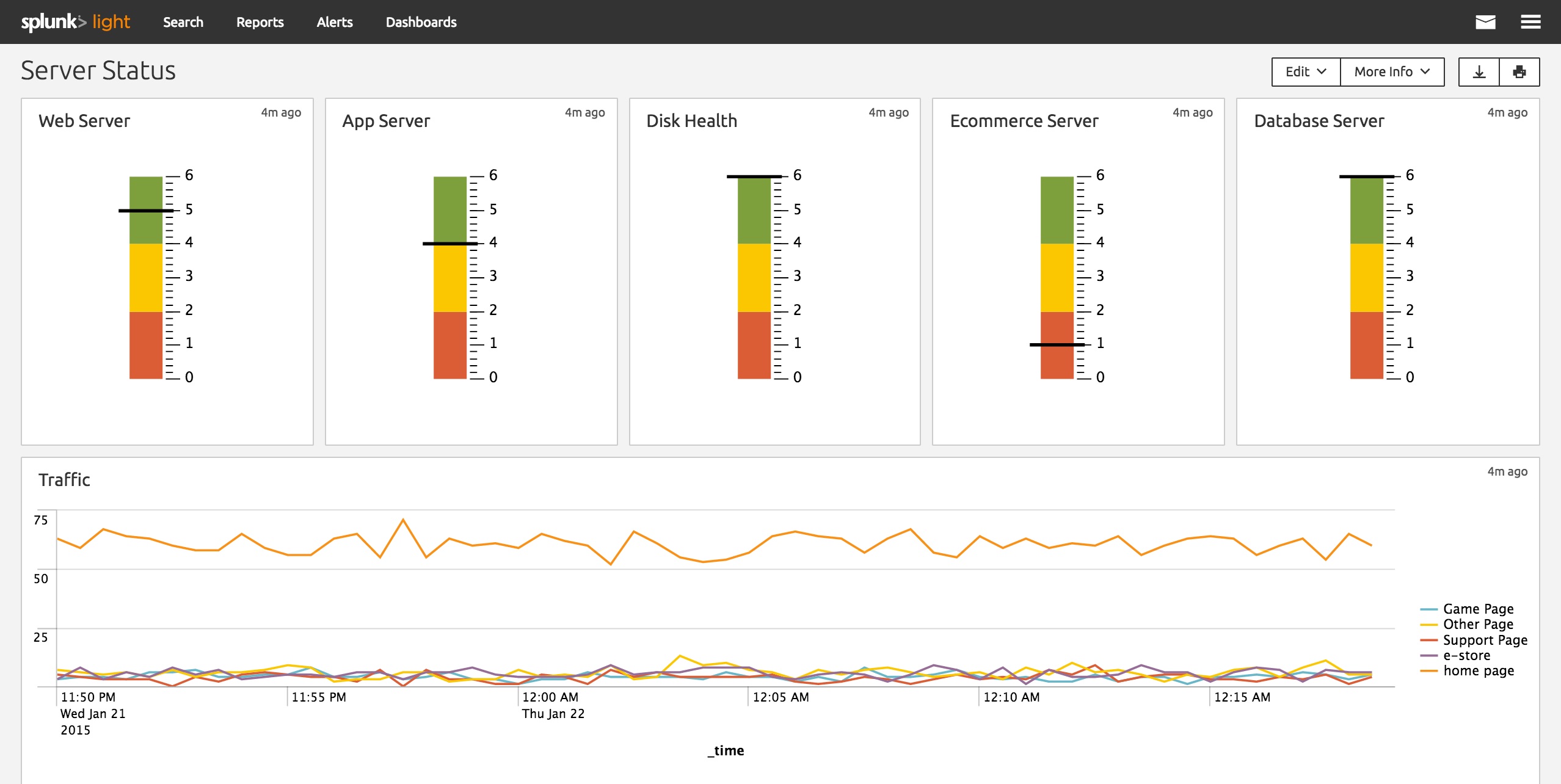The width and height of the screenshot is (1561, 784).
Task: Open the Edit dropdown
Action: [1305, 71]
